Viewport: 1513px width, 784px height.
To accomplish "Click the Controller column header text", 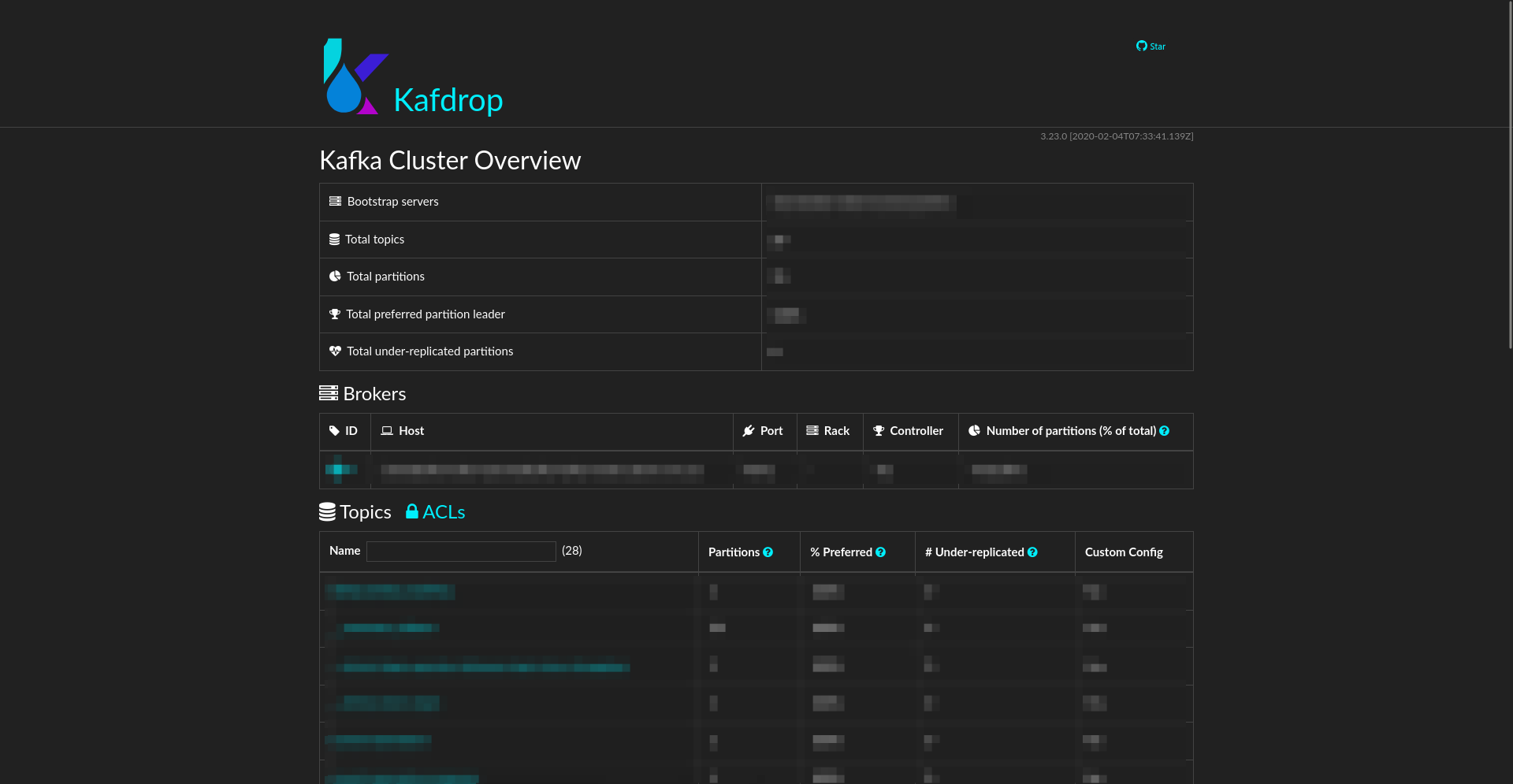I will click(x=916, y=431).
